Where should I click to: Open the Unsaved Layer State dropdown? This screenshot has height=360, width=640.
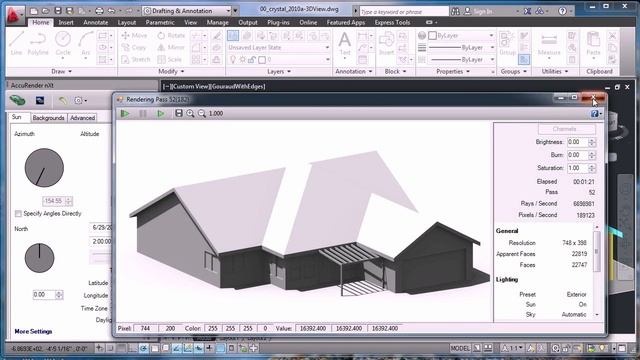[x=279, y=47]
